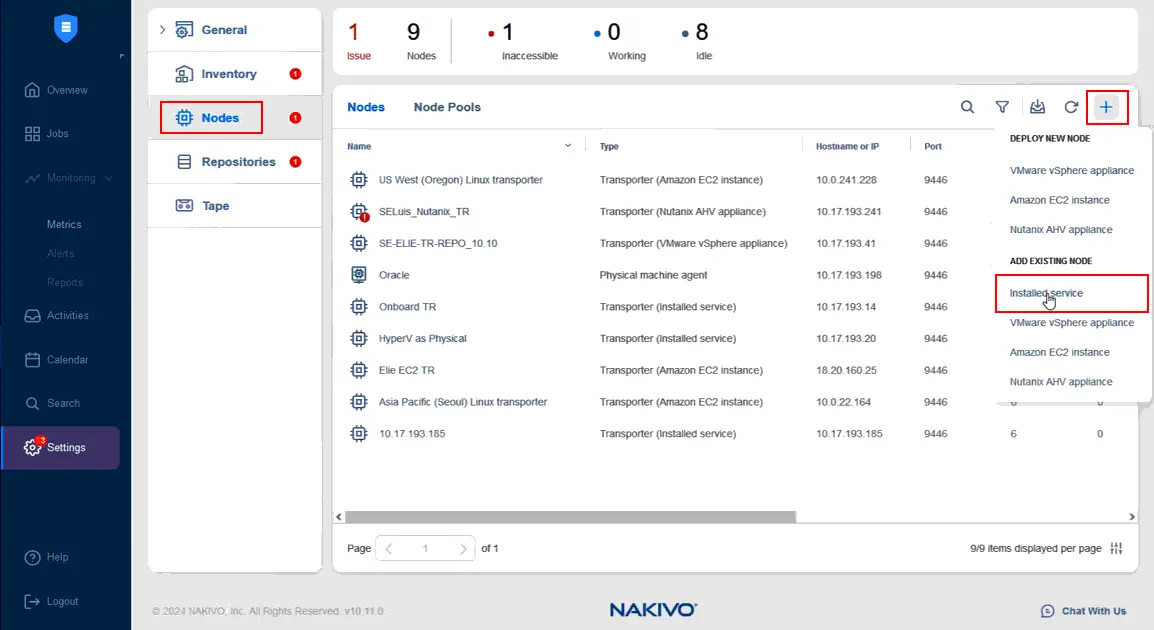
Task: Switch to the Nodes sub-tab
Action: 366,107
